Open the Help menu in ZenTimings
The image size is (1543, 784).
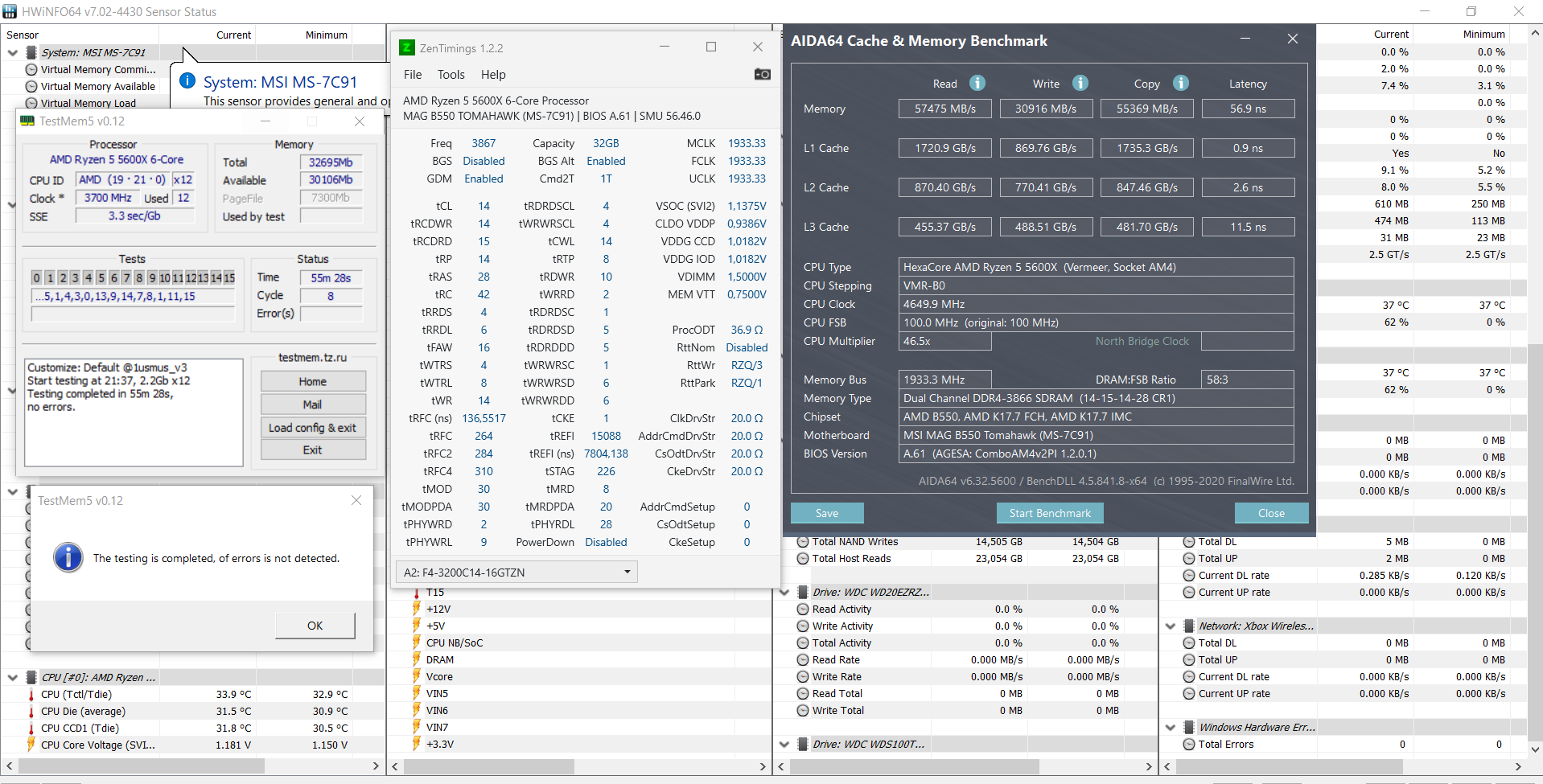(x=493, y=74)
